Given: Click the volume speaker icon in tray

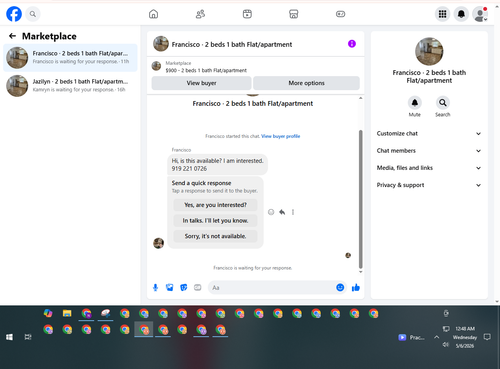Looking at the screenshot, I should [446, 345].
